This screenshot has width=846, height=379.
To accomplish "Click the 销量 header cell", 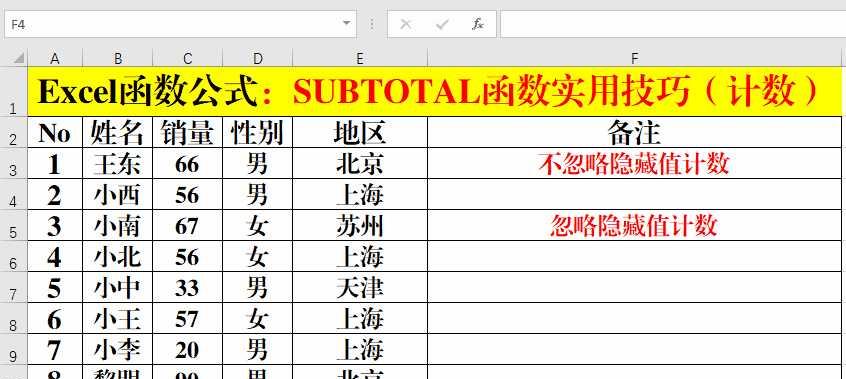I will click(x=188, y=132).
